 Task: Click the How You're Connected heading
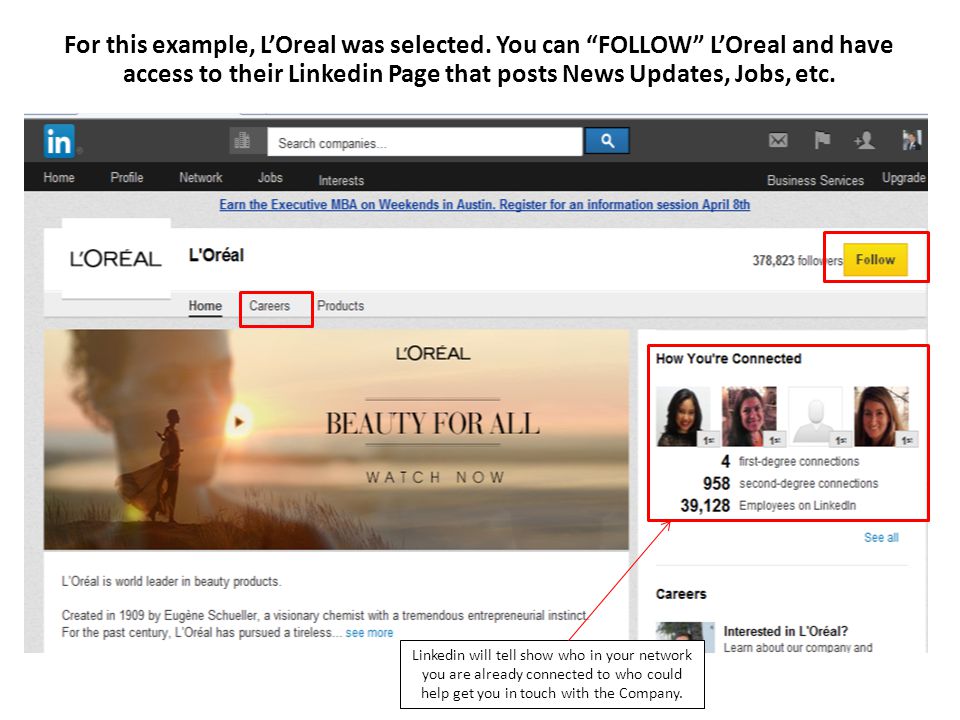click(x=729, y=359)
